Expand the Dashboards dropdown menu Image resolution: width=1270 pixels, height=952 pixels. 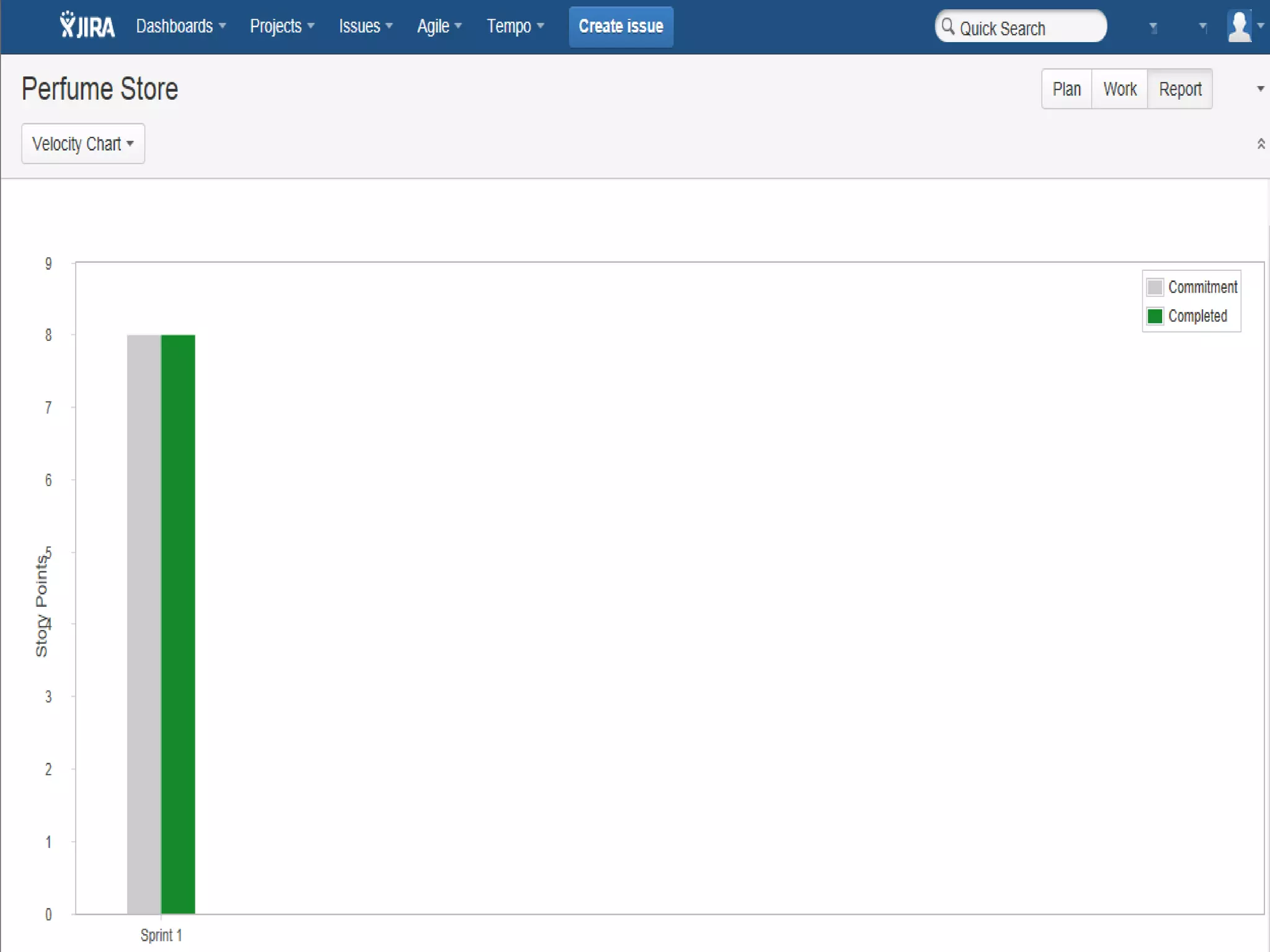180,26
